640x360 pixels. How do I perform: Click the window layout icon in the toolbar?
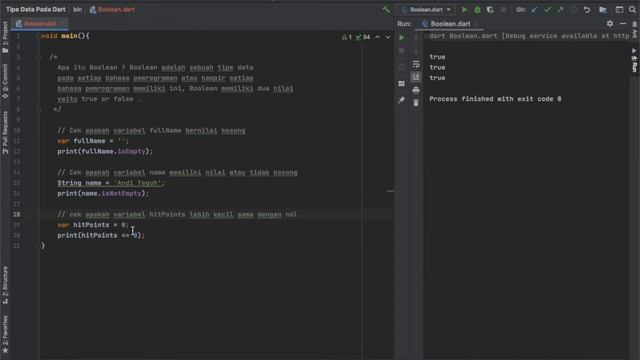pos(619,9)
